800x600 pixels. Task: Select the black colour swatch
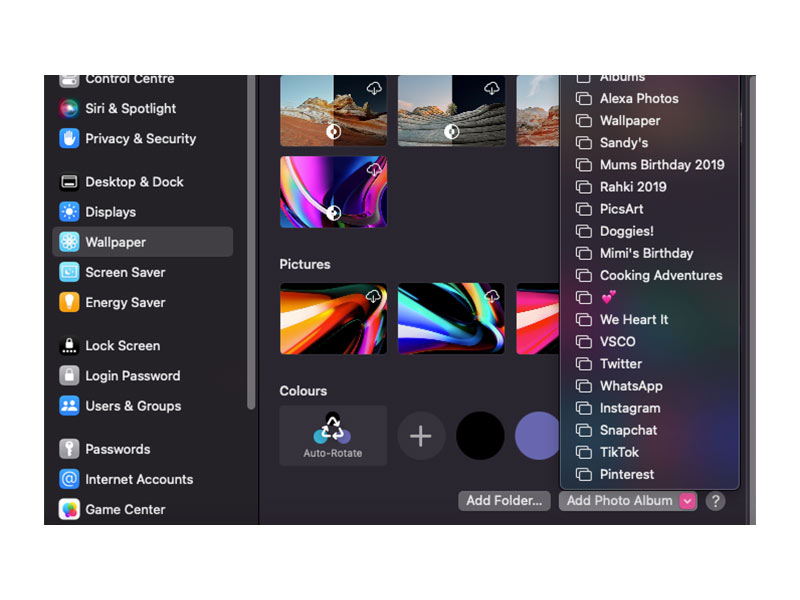coord(480,436)
